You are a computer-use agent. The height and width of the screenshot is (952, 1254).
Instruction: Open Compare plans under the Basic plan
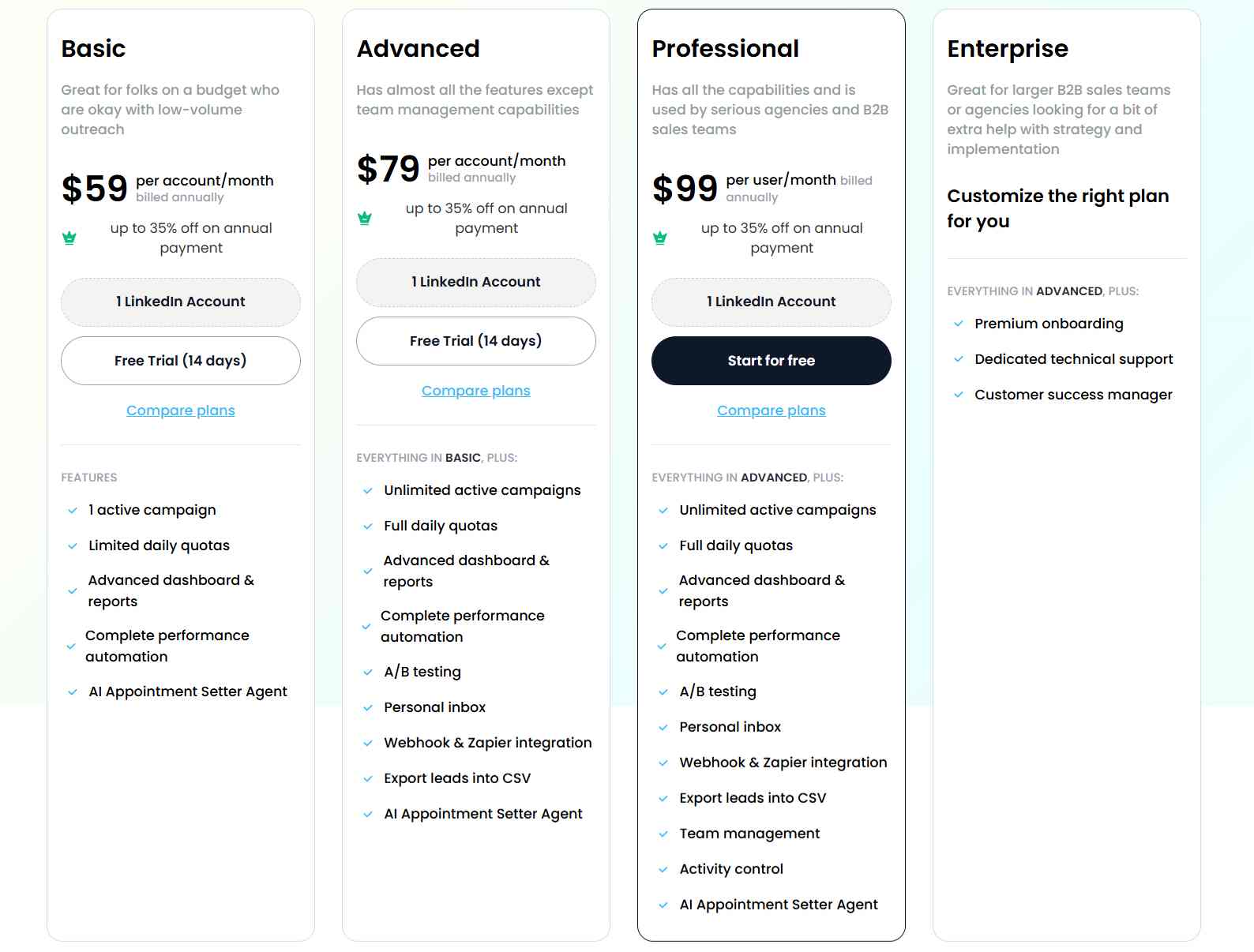tap(180, 410)
